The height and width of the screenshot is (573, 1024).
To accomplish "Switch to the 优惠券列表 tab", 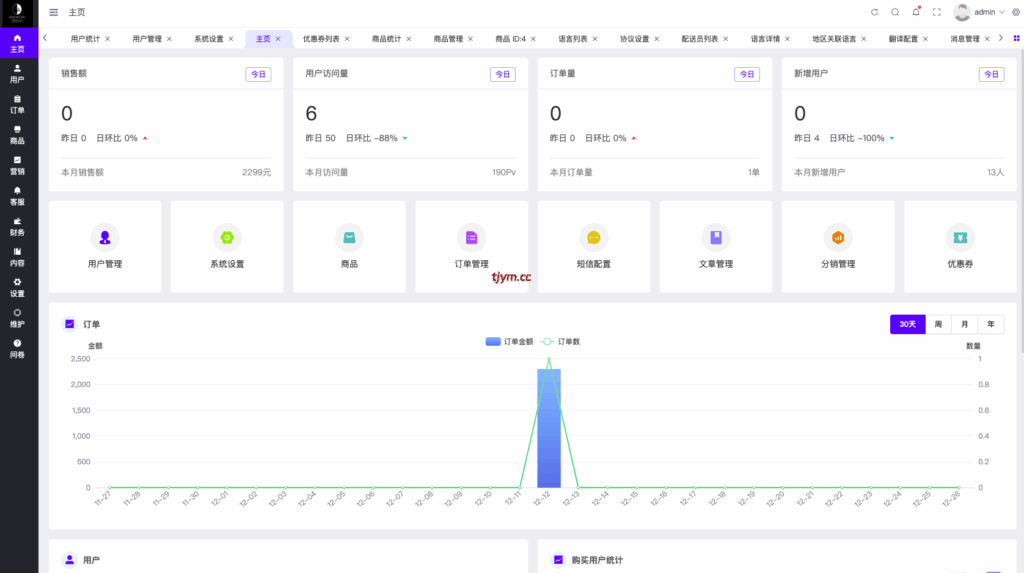I will [321, 39].
